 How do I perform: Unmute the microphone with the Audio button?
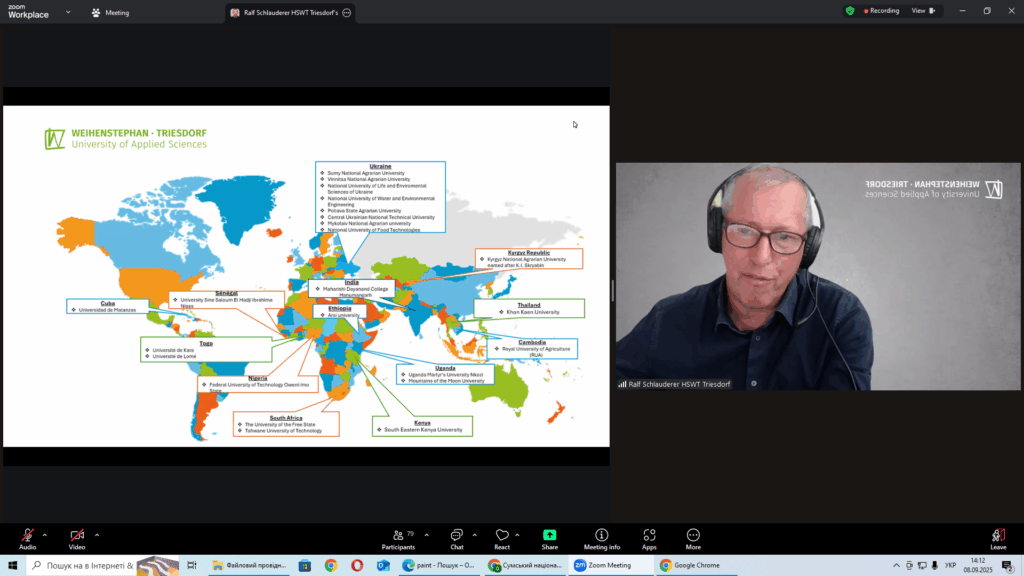(27, 536)
